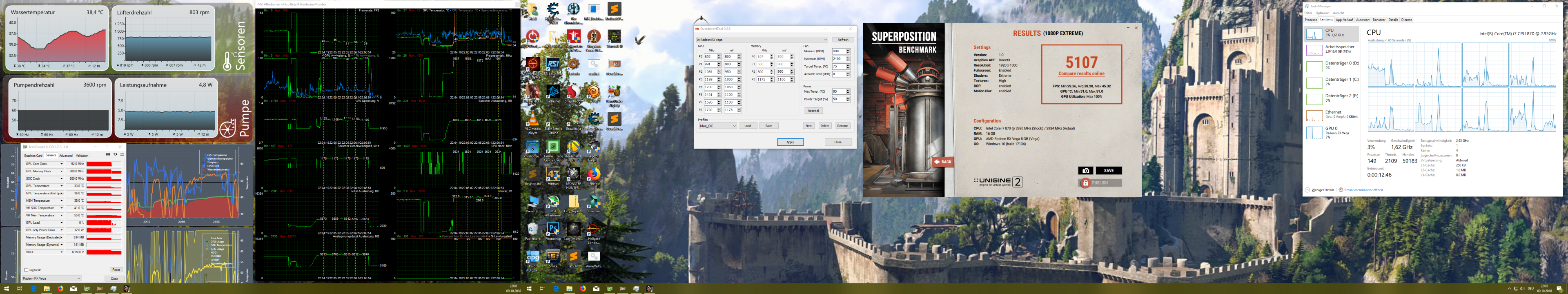
Task: Open the FreeSync desktop shortcut
Action: 594,203
